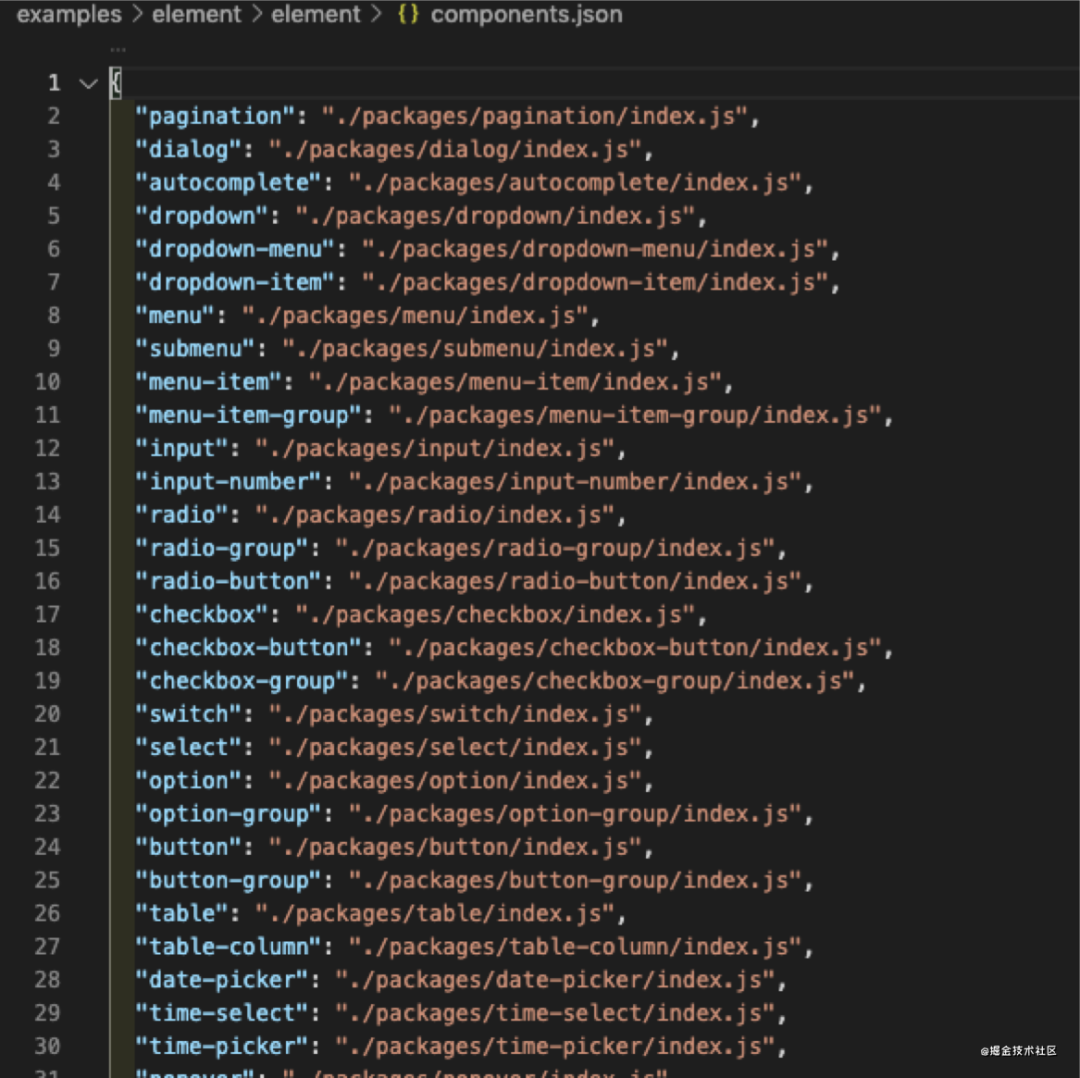Click the "dialog" key on line 3
The height and width of the screenshot is (1078, 1080).
[x=189, y=149]
